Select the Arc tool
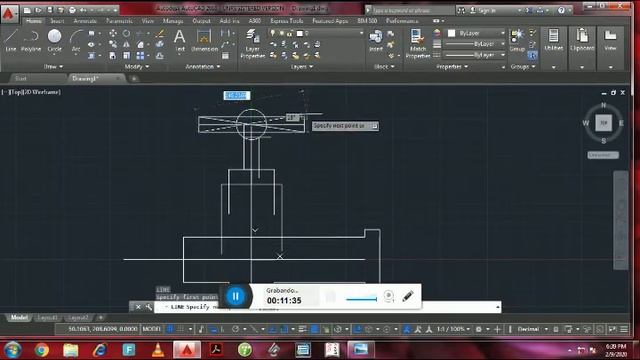 pos(76,40)
